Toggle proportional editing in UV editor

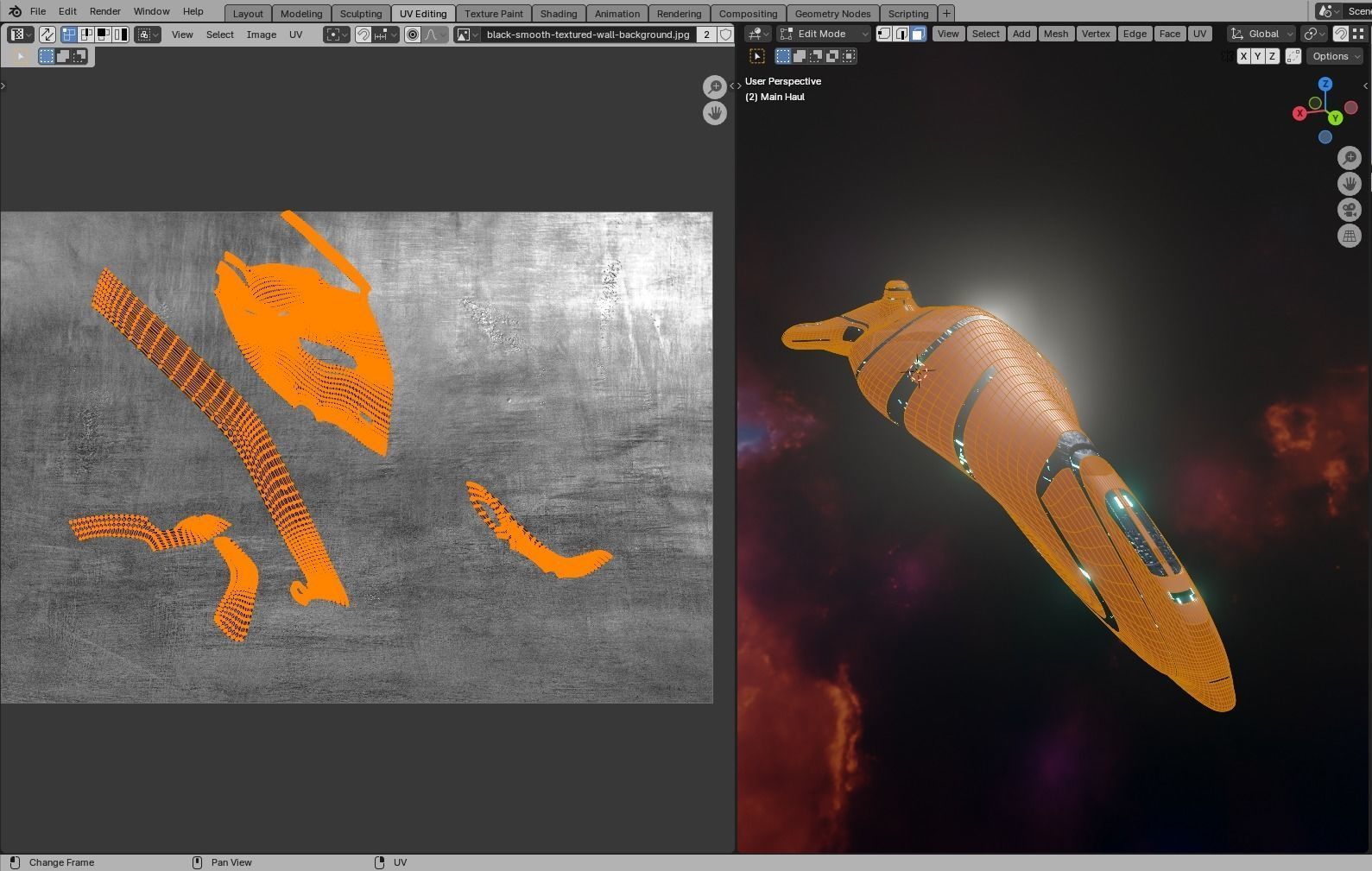[x=413, y=35]
